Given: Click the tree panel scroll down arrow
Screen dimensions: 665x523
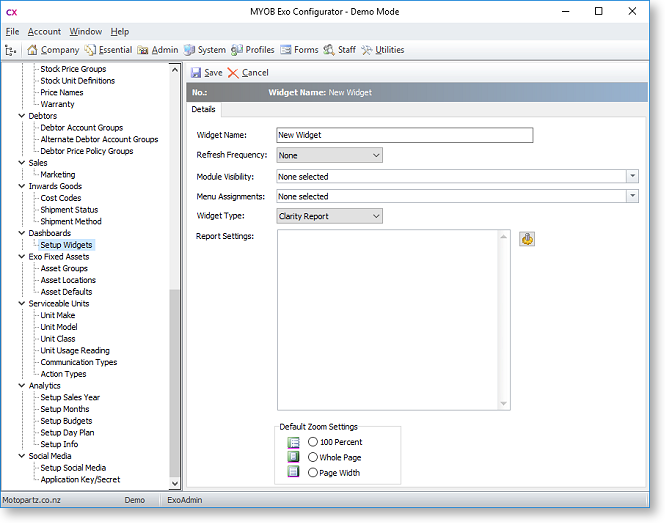Looking at the screenshot, I should pyautogui.click(x=175, y=483).
